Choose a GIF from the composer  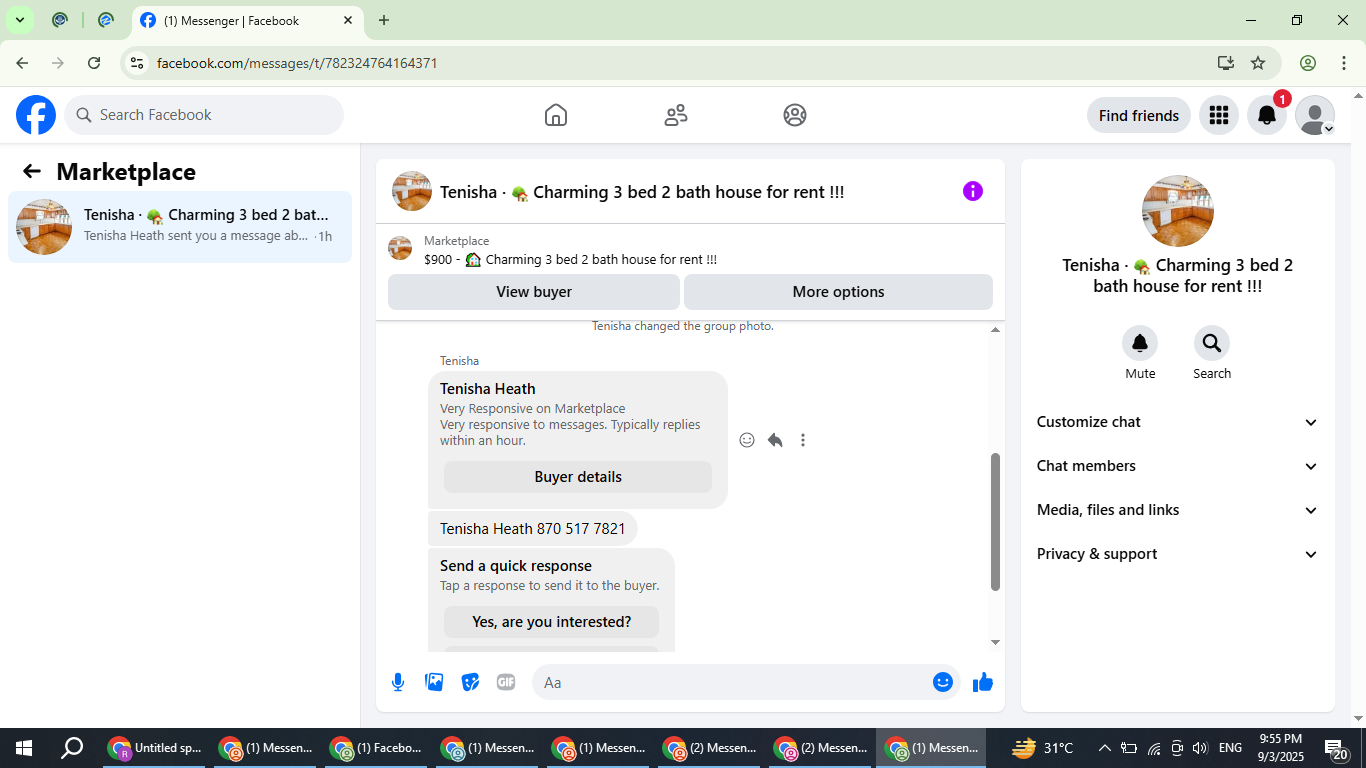(506, 682)
